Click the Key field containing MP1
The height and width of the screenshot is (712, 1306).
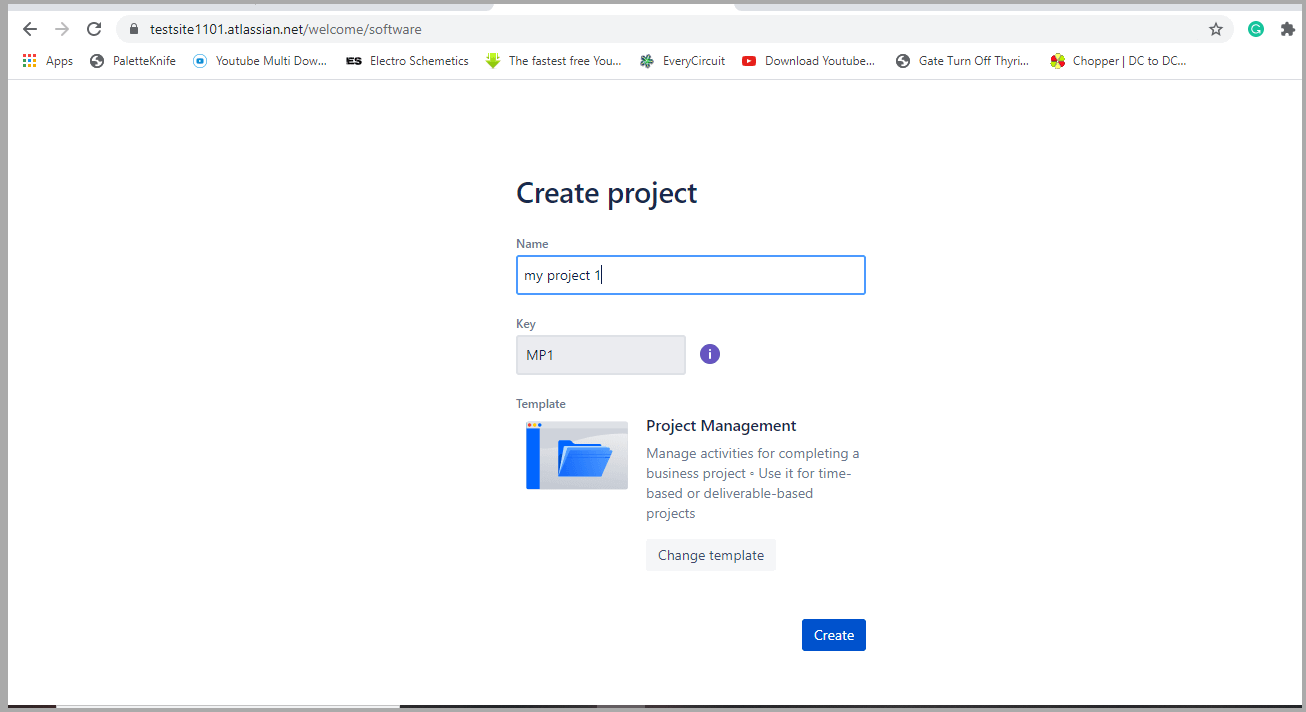click(x=601, y=355)
